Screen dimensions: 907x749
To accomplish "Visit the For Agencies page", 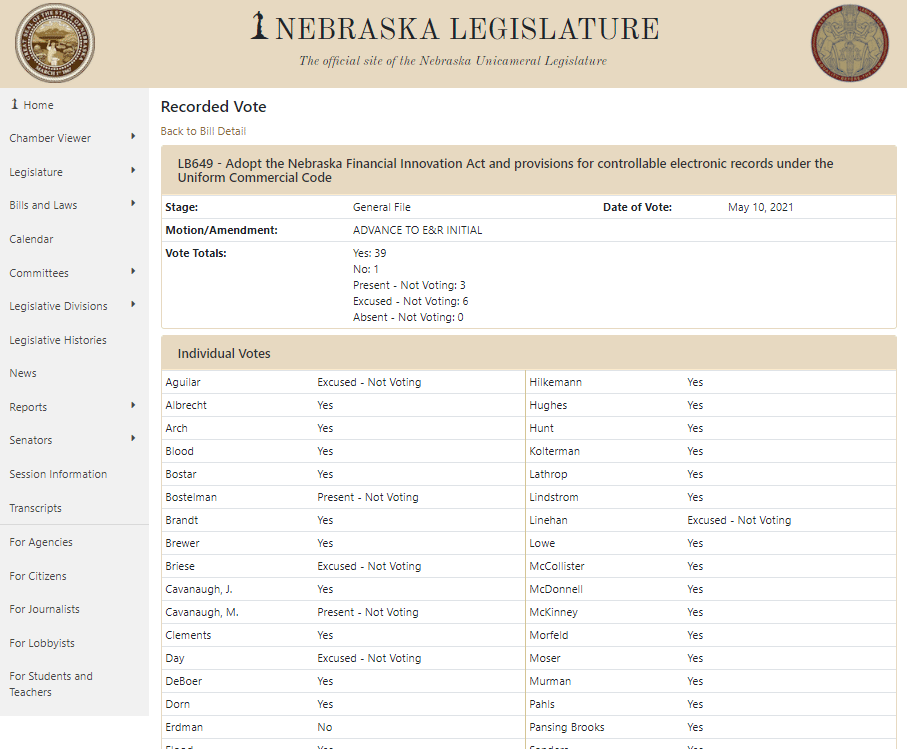I will pos(41,543).
